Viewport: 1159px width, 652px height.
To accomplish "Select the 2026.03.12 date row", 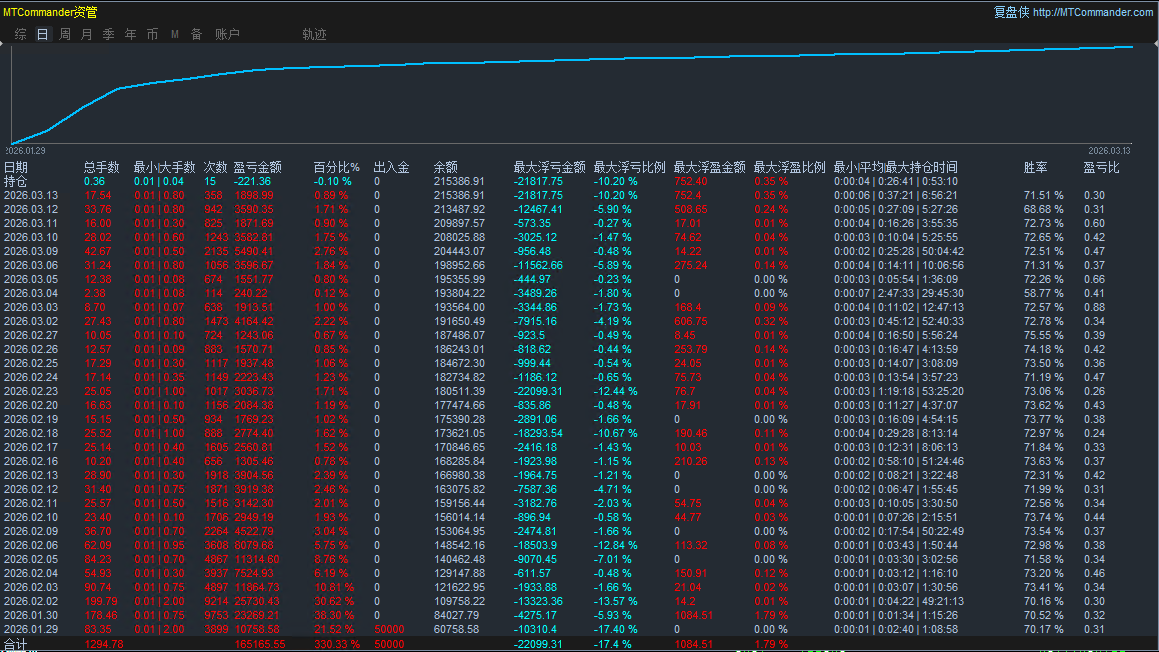I will click(x=30, y=209).
